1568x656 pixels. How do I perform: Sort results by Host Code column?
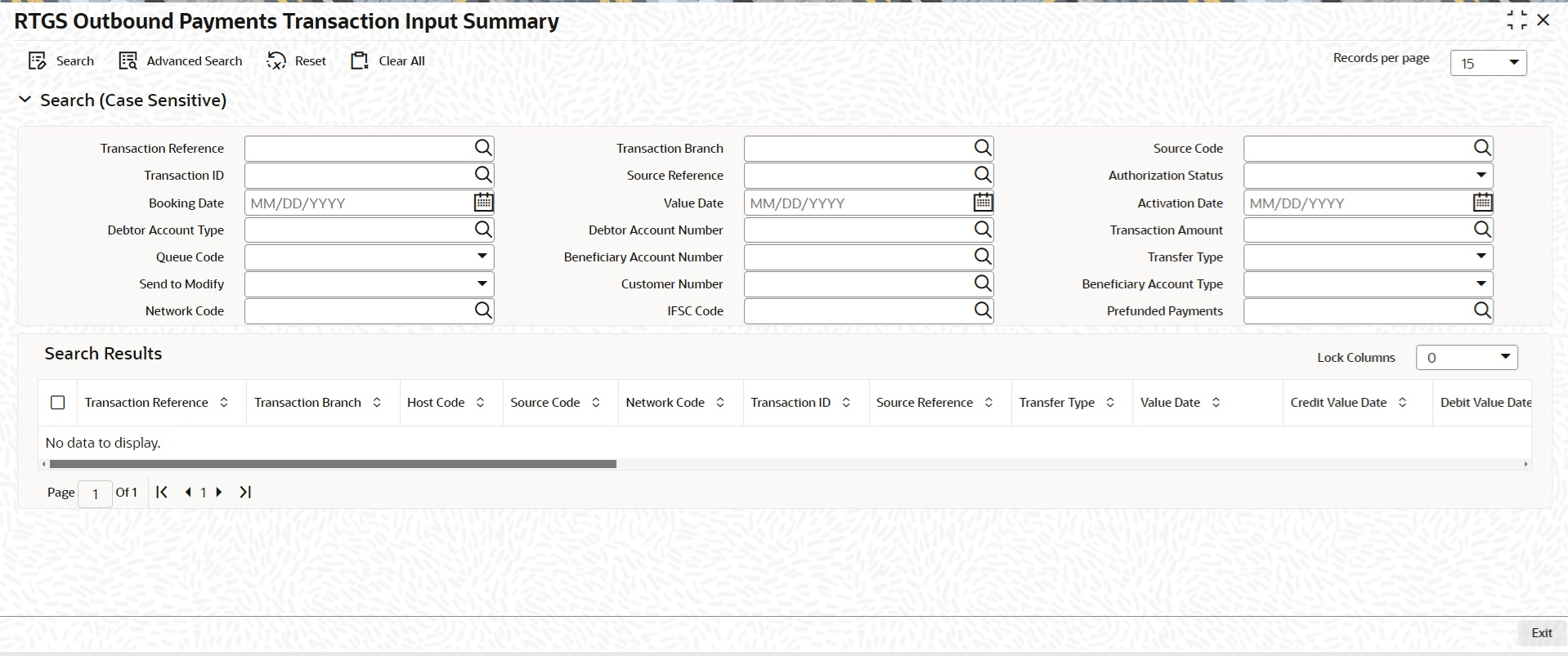(481, 403)
